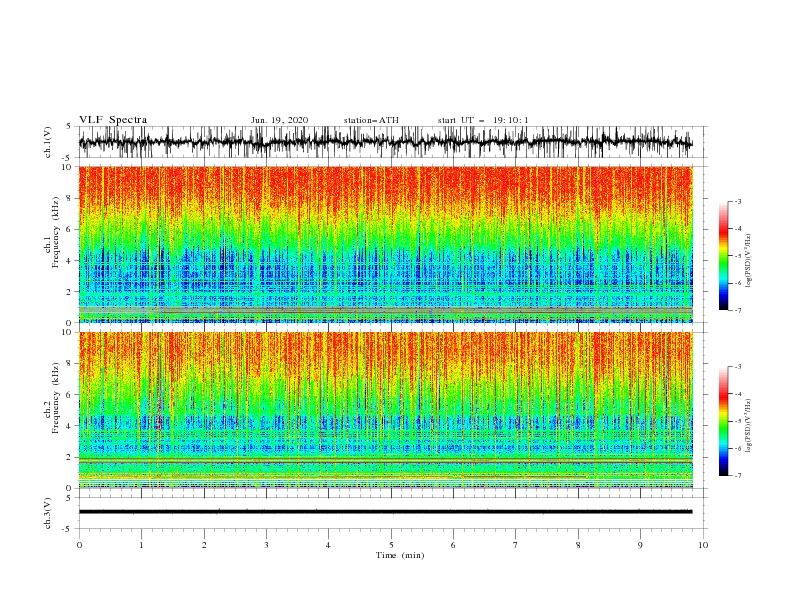Click the ch.1 spectrogram color bar
Viewport: 792px width, 612px height.
coord(723,256)
